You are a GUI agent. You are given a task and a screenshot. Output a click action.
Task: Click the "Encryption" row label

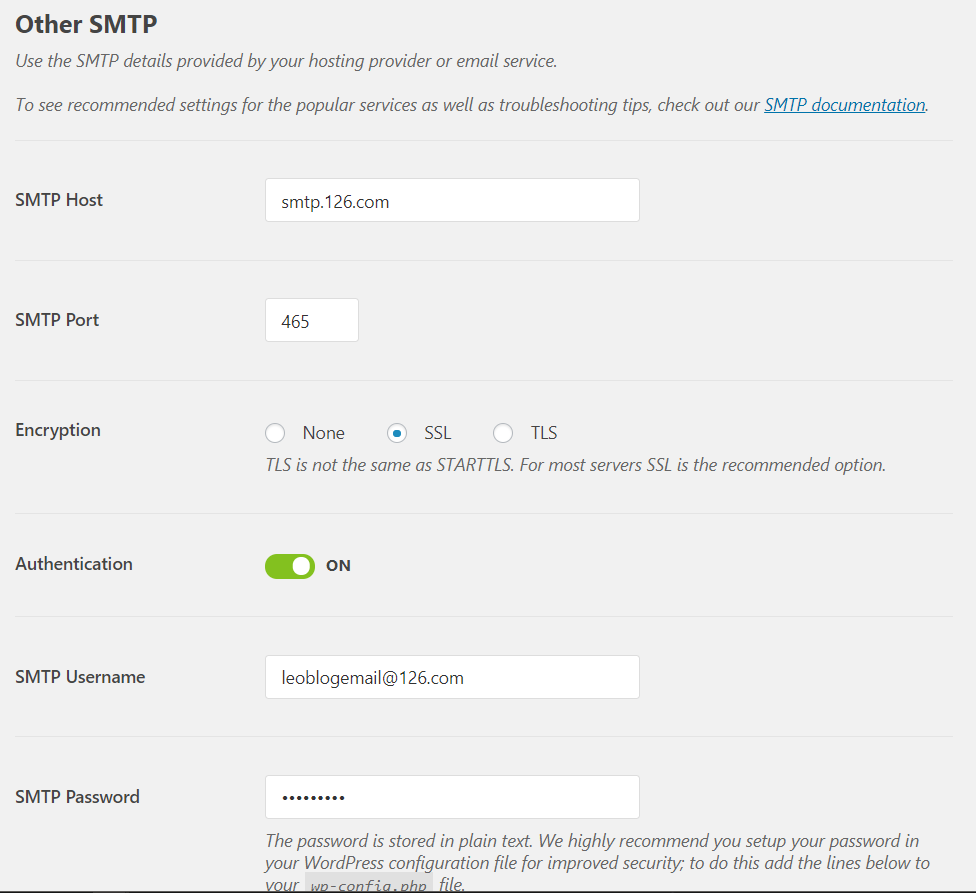click(x=58, y=430)
